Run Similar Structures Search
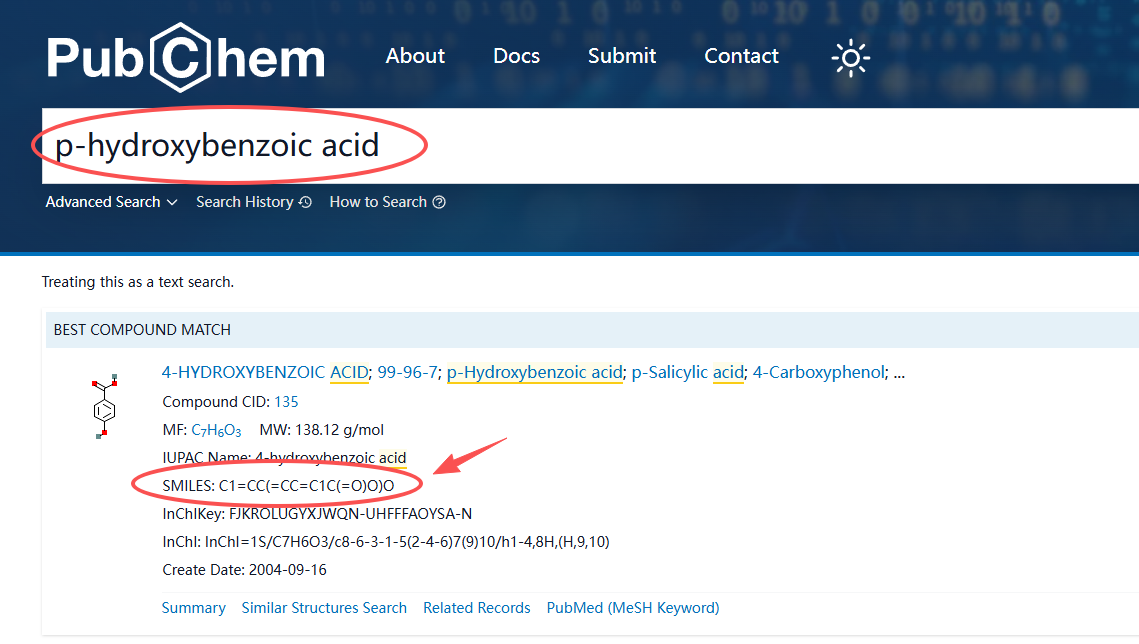 point(324,608)
